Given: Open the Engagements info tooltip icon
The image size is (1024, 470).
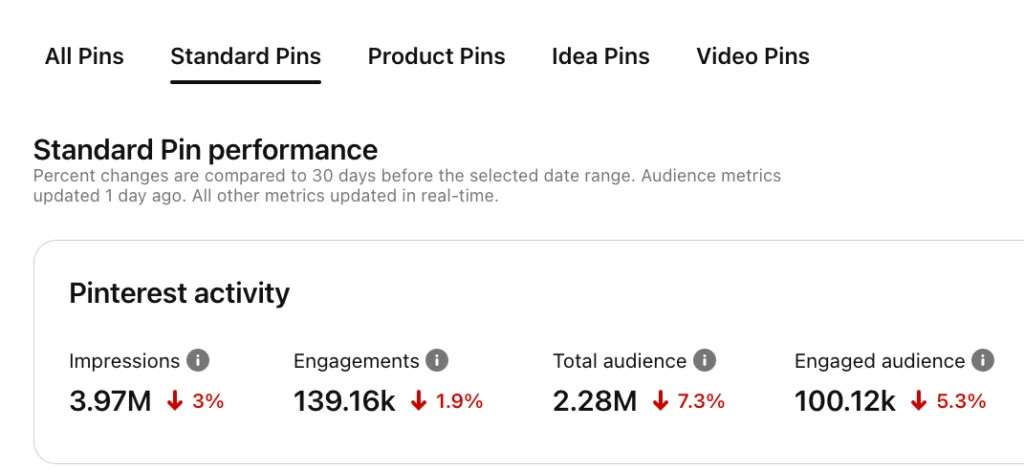Looking at the screenshot, I should click(437, 360).
